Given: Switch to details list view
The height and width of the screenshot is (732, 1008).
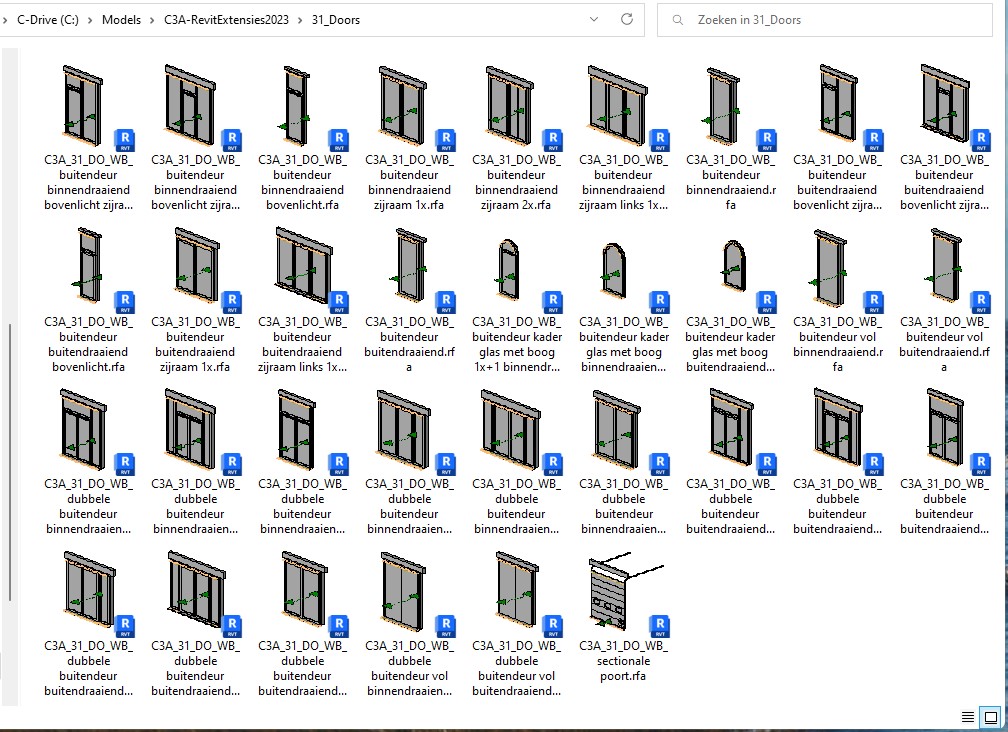Looking at the screenshot, I should pos(968,717).
